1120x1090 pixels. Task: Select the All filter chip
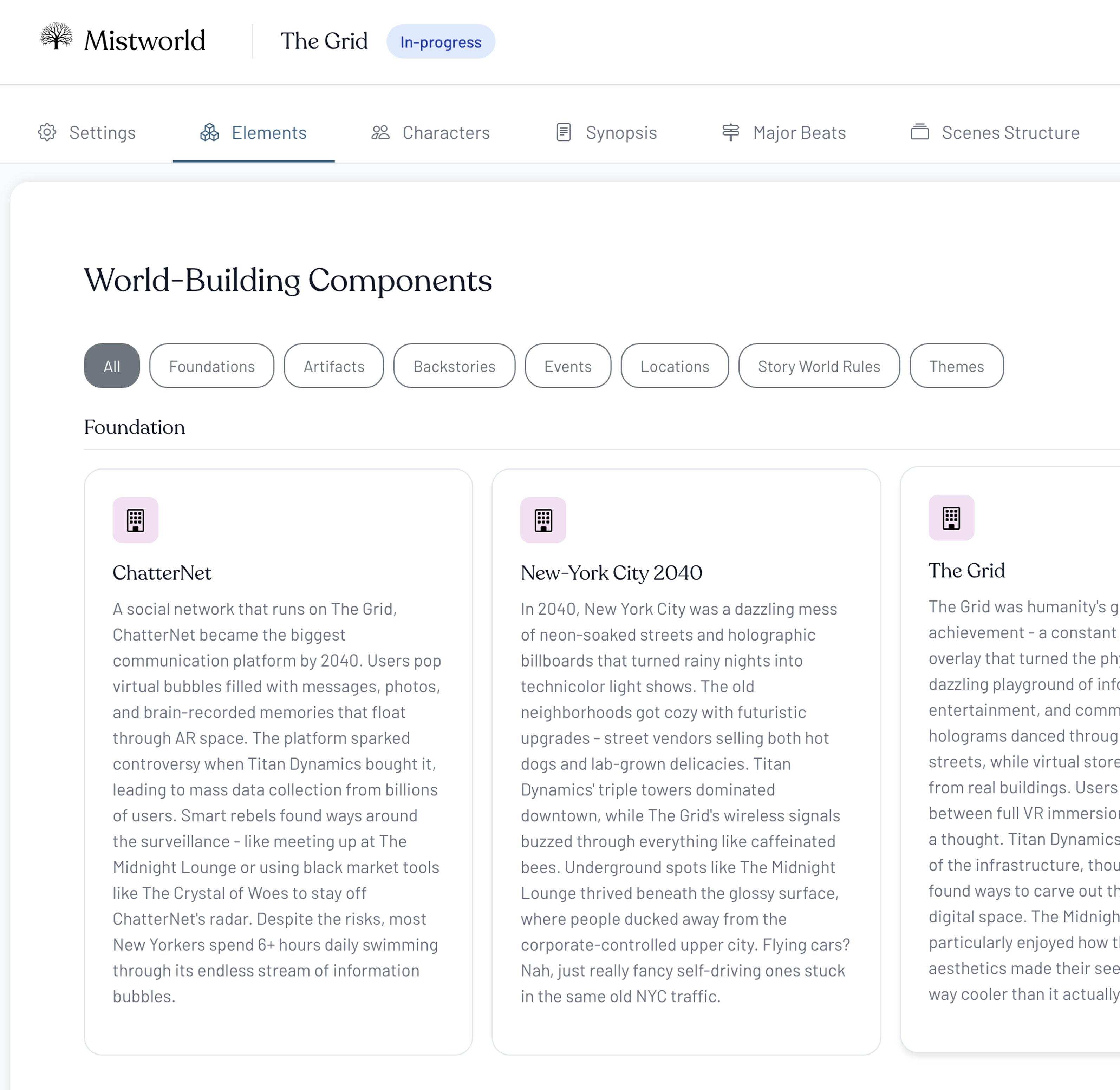(112, 366)
